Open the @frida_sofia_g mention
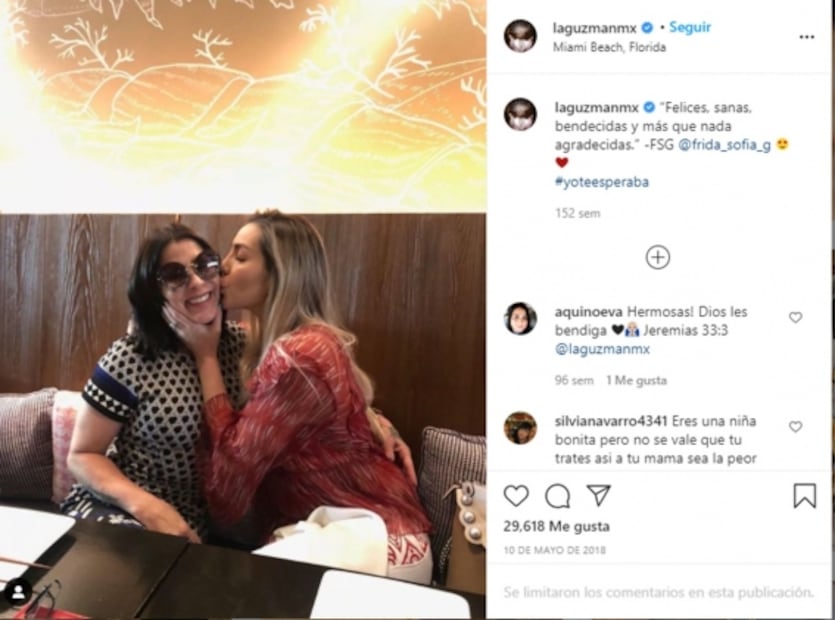The height and width of the screenshot is (620, 835). [724, 145]
